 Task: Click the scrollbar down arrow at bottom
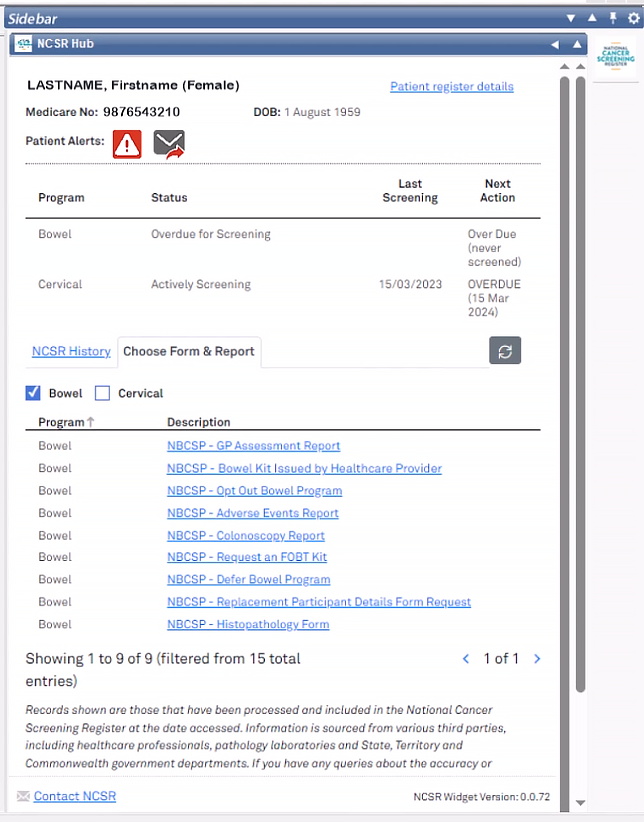(x=581, y=803)
